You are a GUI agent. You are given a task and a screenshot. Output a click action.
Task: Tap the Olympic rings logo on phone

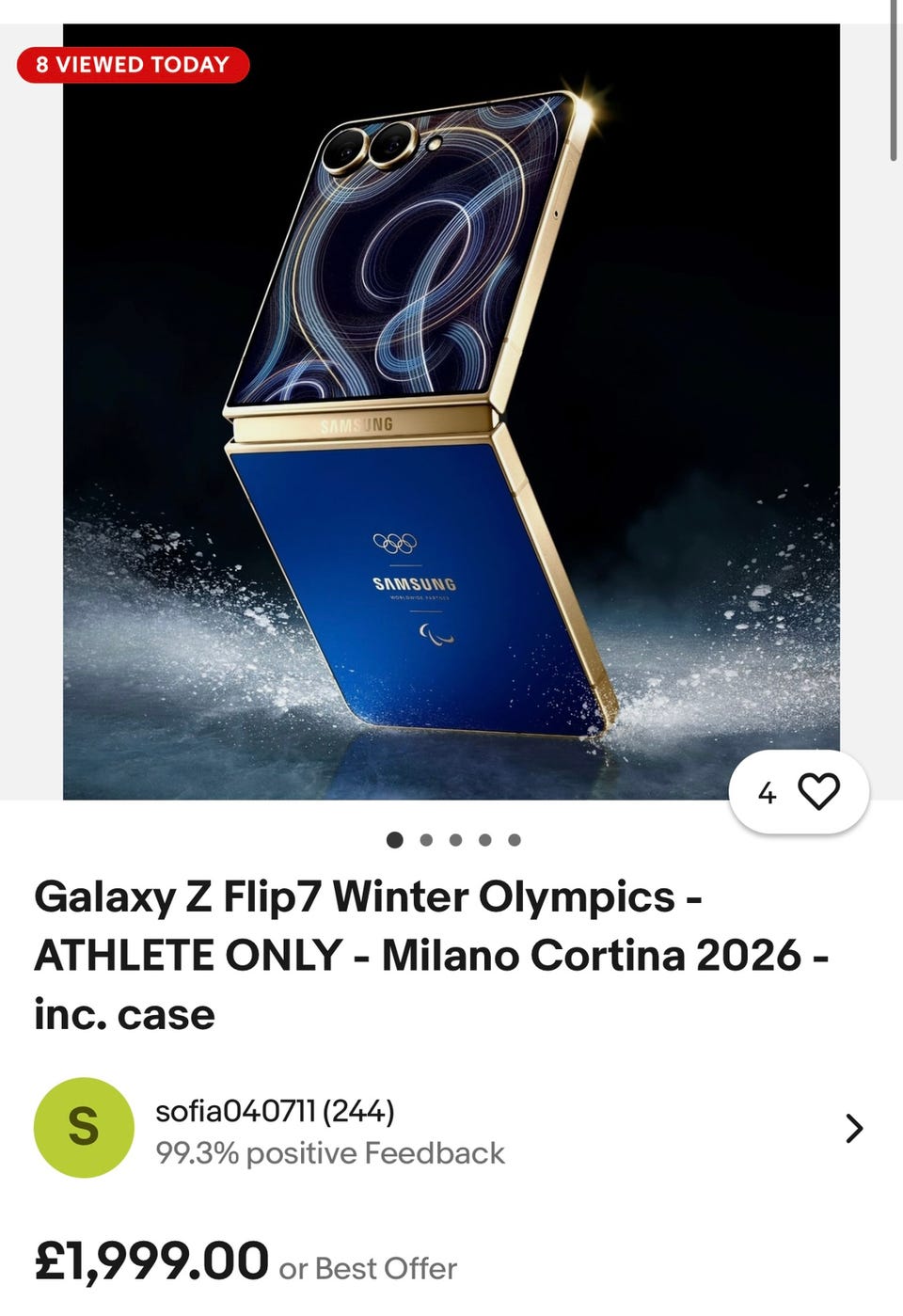395,543
